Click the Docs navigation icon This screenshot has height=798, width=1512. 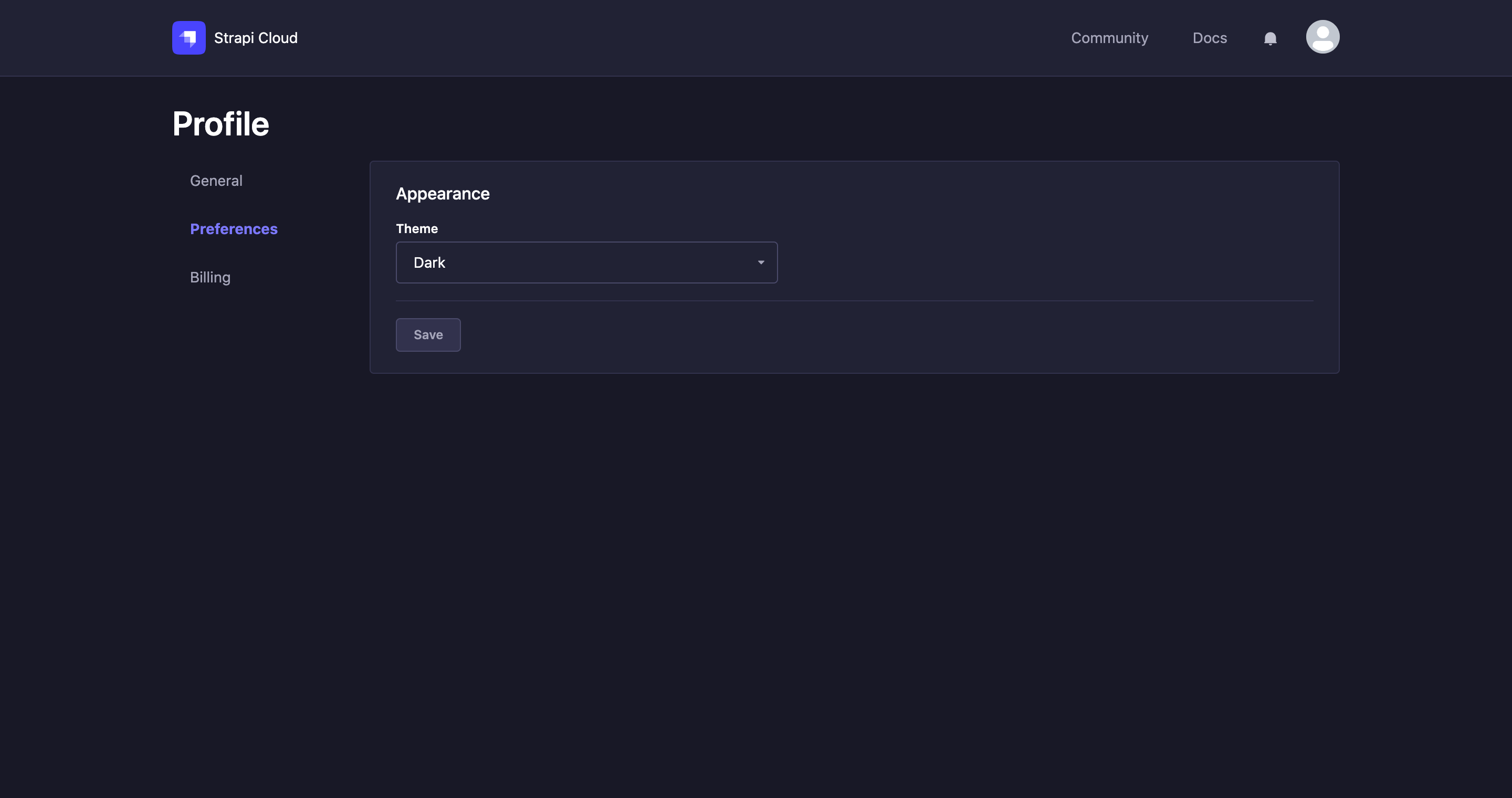click(1210, 37)
